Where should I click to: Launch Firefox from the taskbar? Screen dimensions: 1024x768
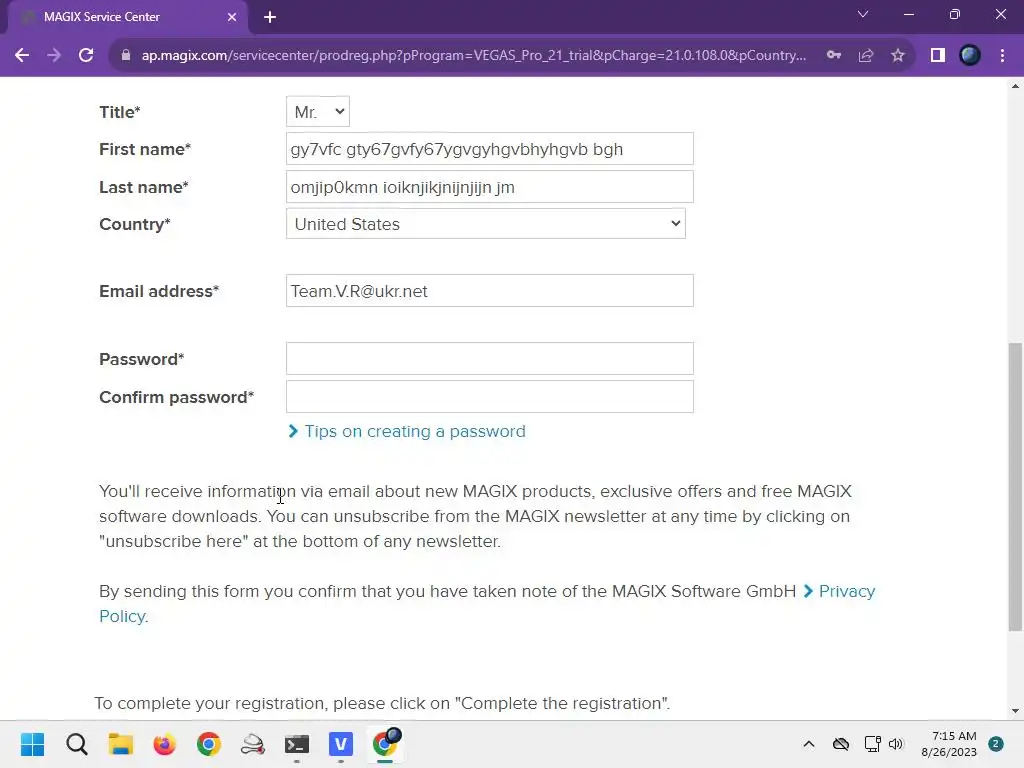click(165, 744)
